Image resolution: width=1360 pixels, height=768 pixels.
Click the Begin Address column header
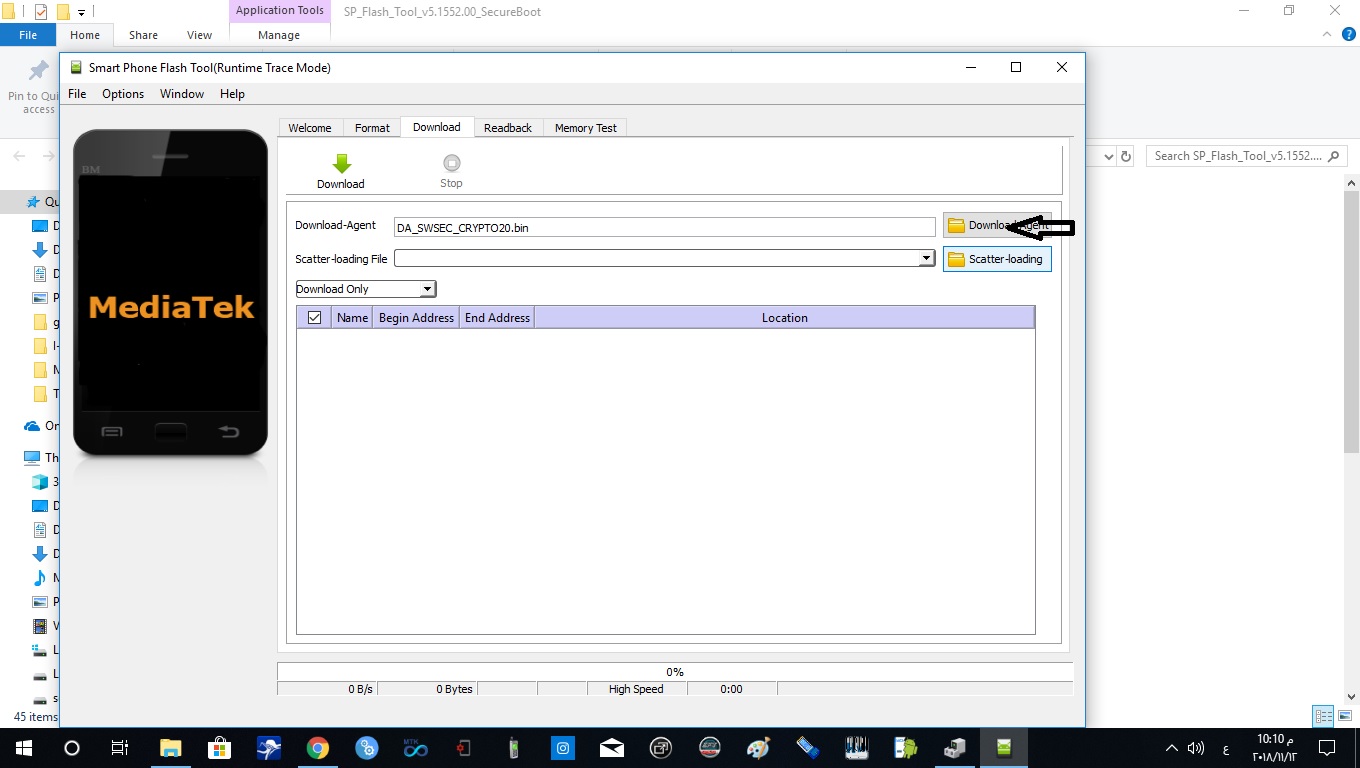pyautogui.click(x=416, y=317)
